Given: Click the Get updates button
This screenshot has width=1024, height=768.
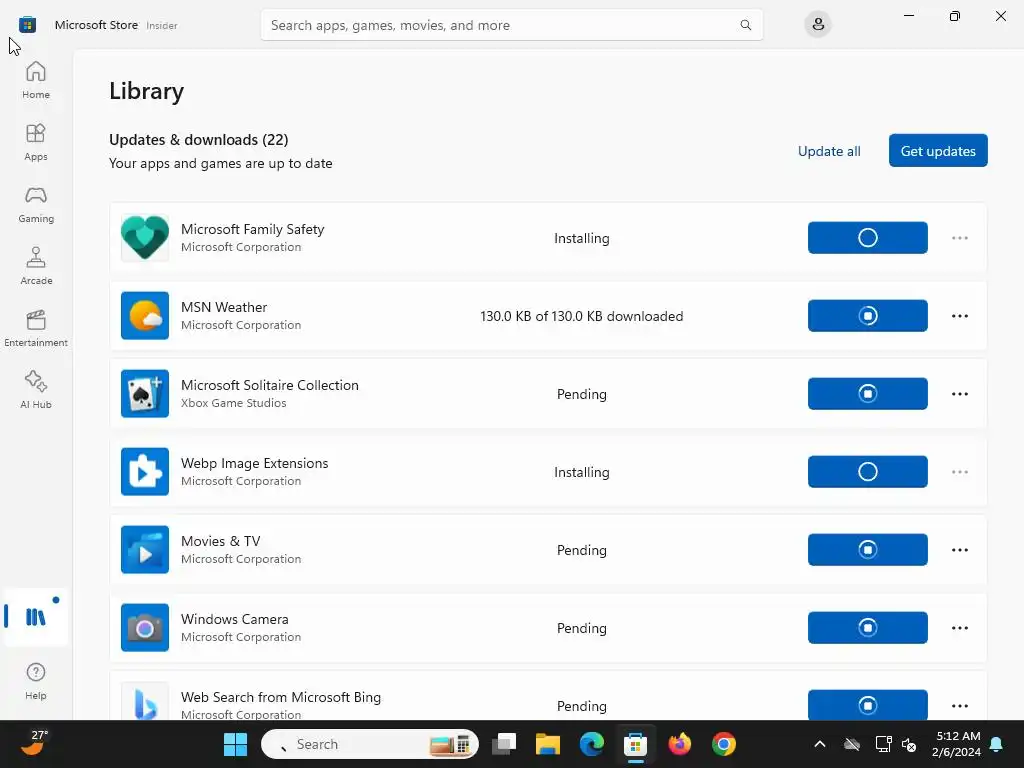Looking at the screenshot, I should pos(938,151).
